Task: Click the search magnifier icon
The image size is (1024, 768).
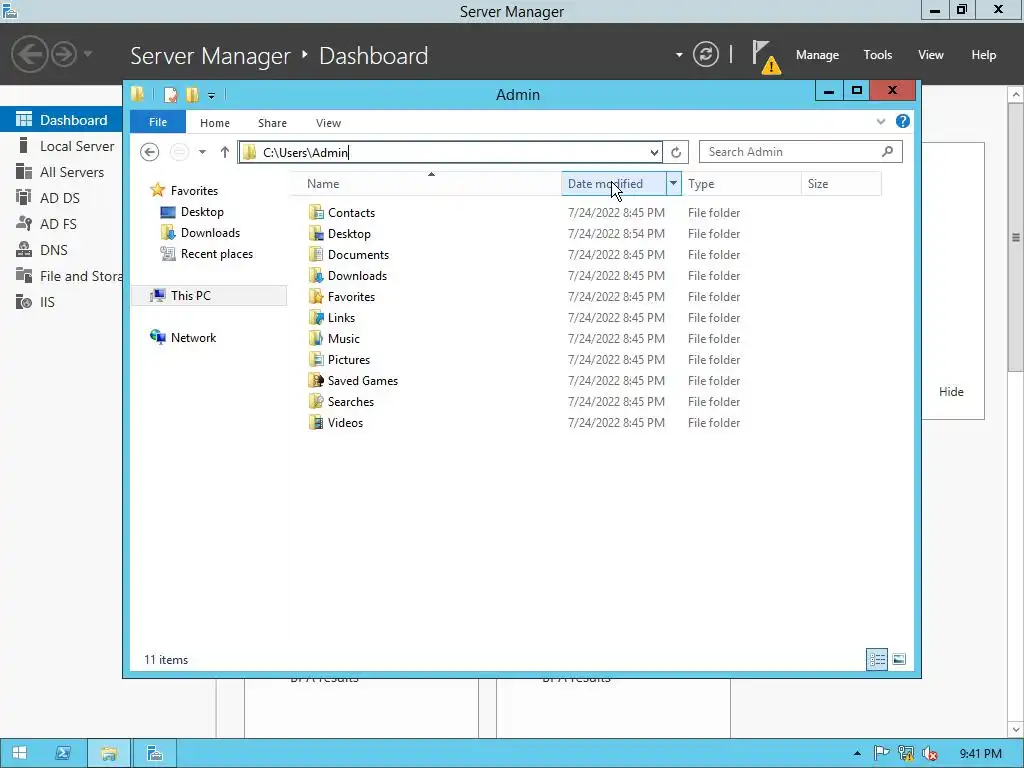Action: [887, 152]
